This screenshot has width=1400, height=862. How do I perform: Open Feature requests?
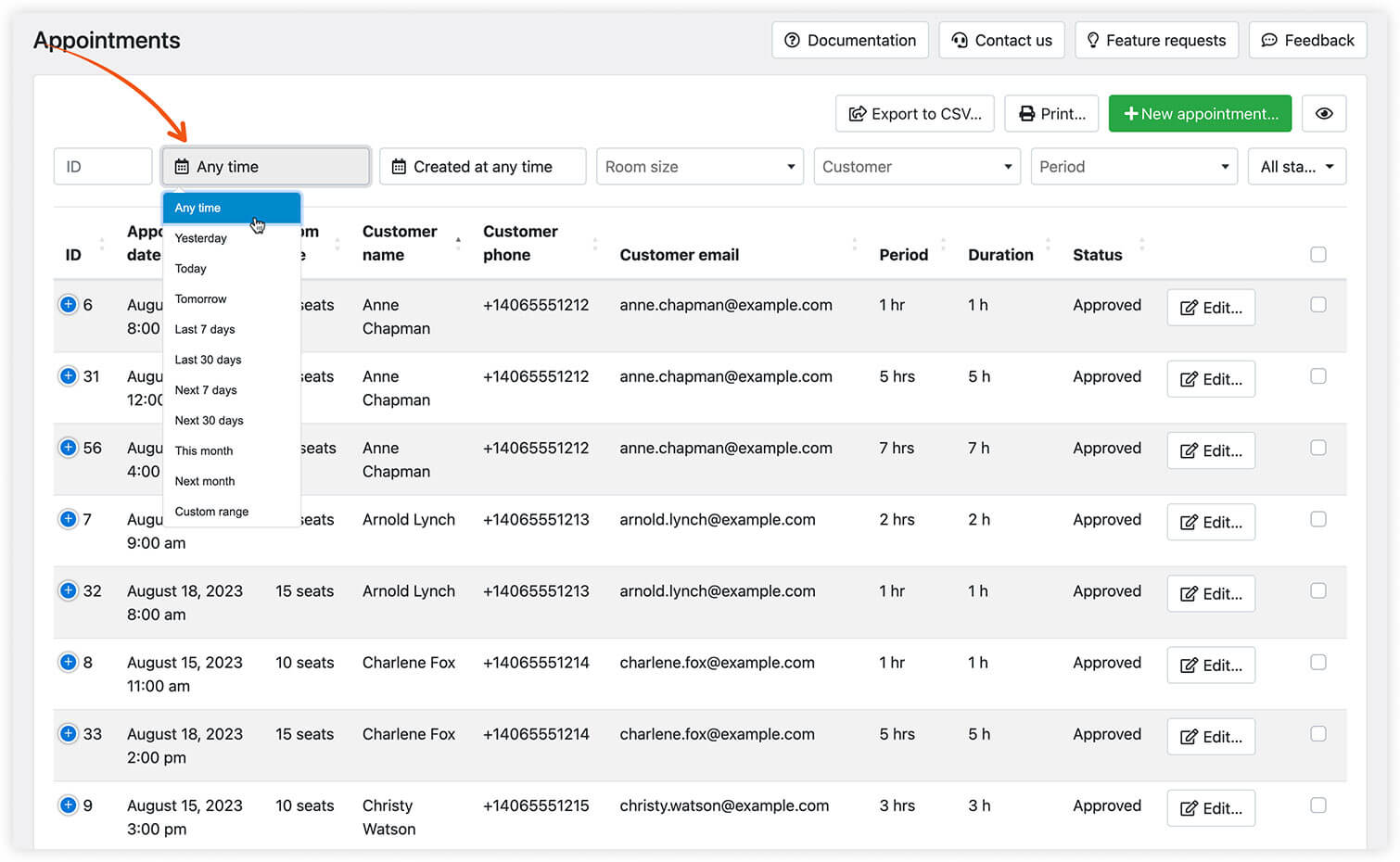pyautogui.click(x=1157, y=40)
